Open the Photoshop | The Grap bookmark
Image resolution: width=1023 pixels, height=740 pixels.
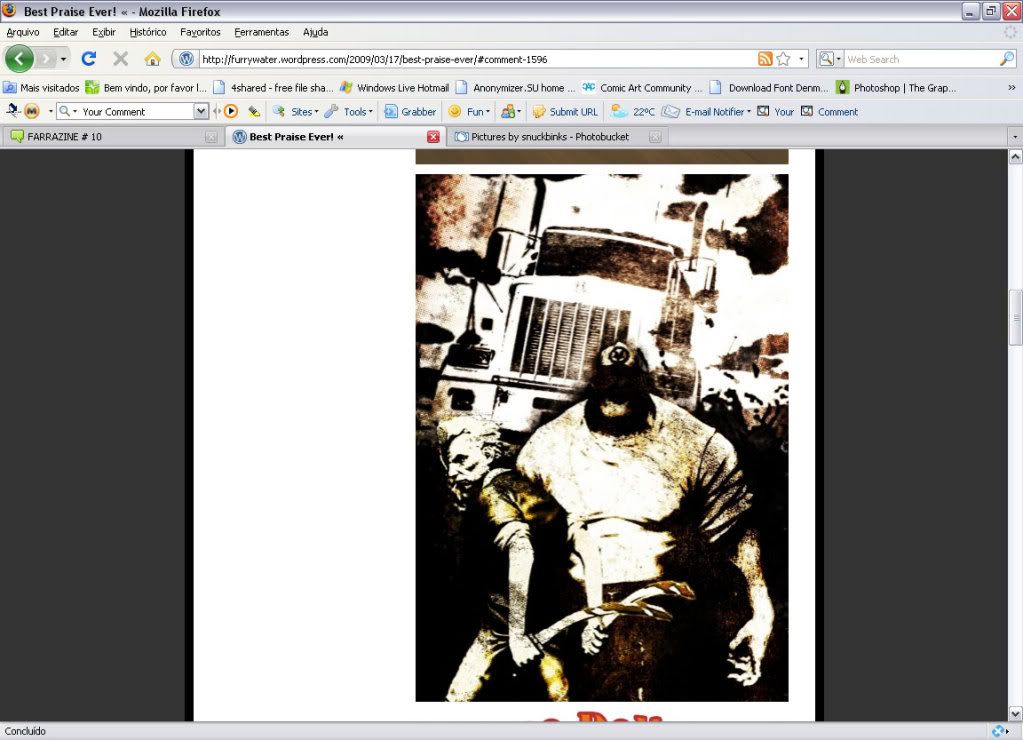click(896, 87)
